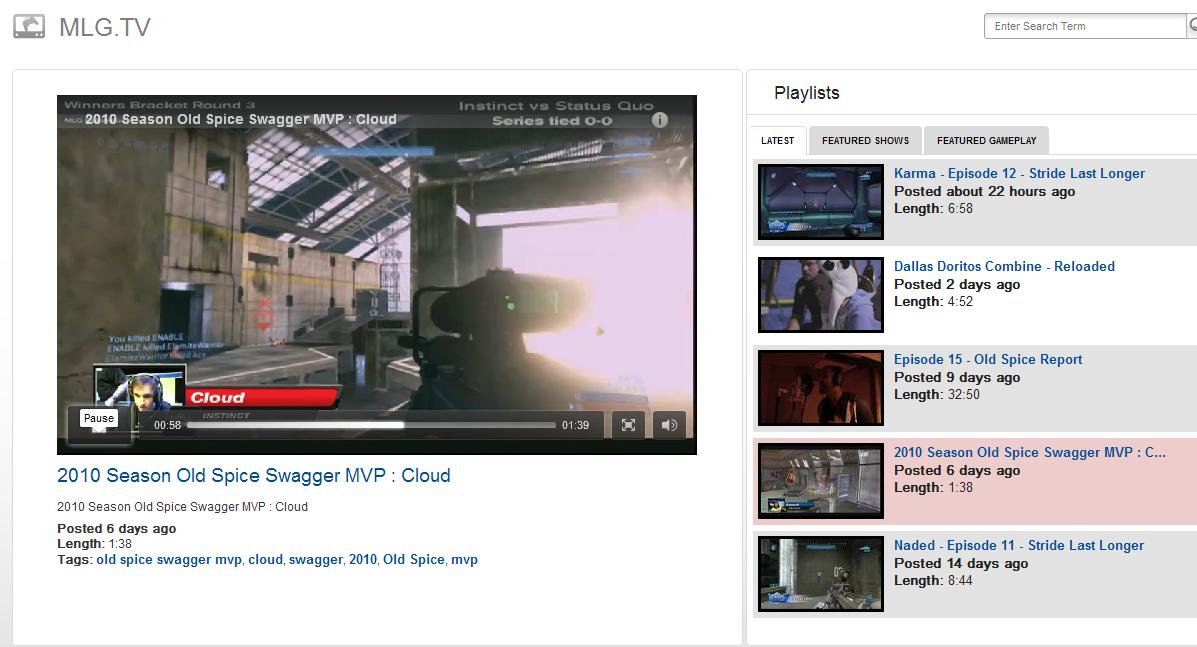The height and width of the screenshot is (647, 1197).
Task: Select the 'swagger' tag link
Action: [316, 559]
